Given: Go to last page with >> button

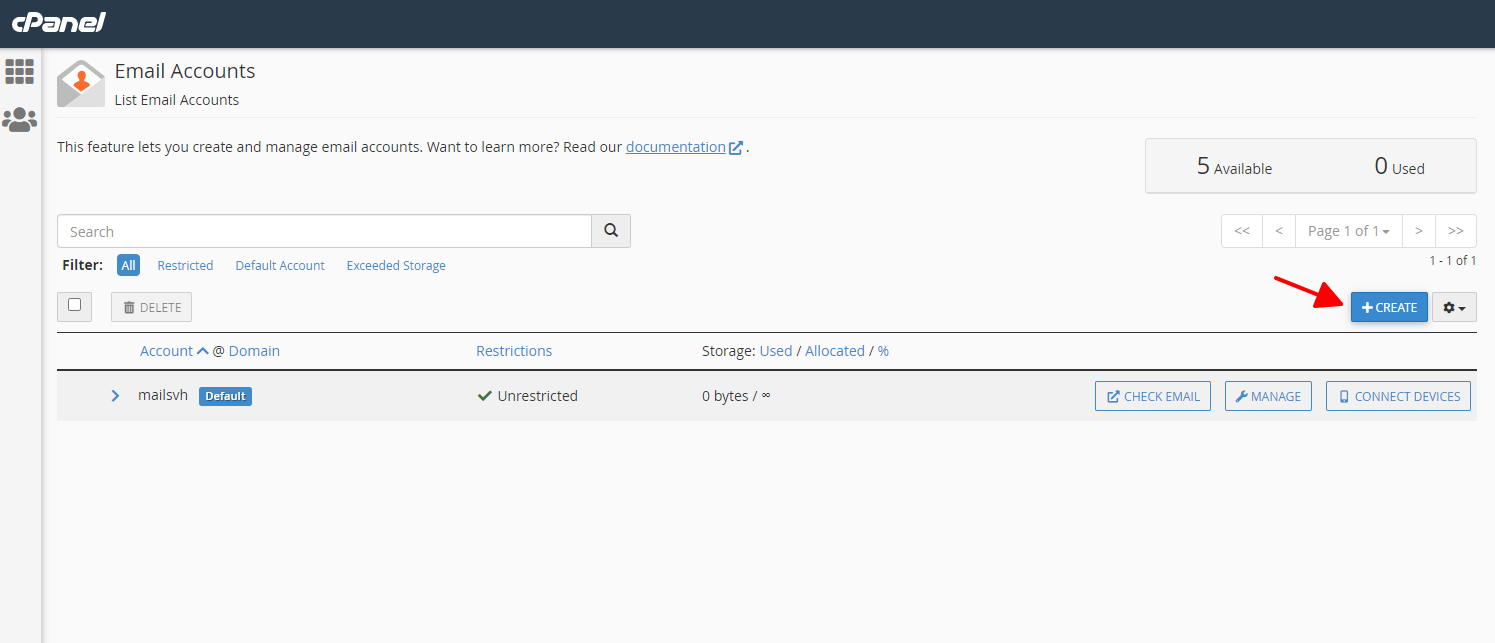Looking at the screenshot, I should point(1456,231).
